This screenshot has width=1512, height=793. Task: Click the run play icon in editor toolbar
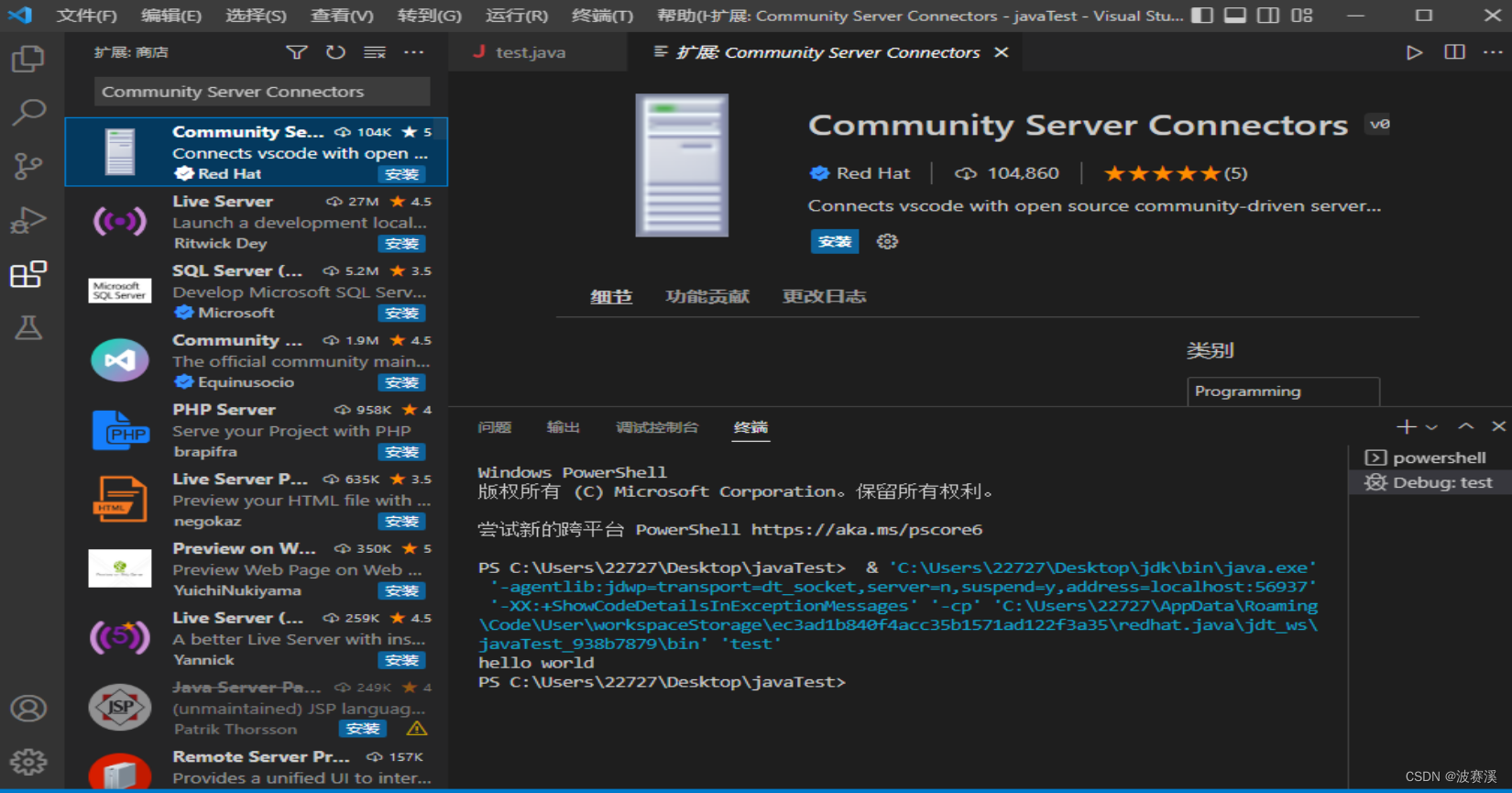[1415, 52]
